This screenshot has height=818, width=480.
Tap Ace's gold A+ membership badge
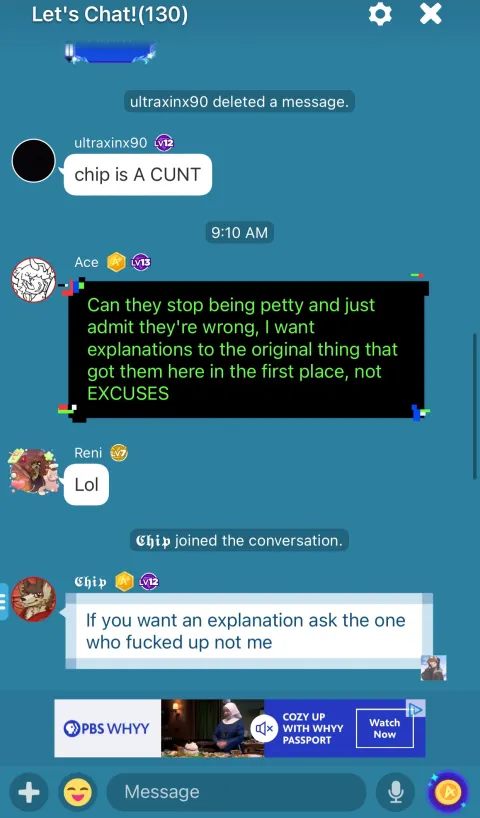(x=116, y=262)
